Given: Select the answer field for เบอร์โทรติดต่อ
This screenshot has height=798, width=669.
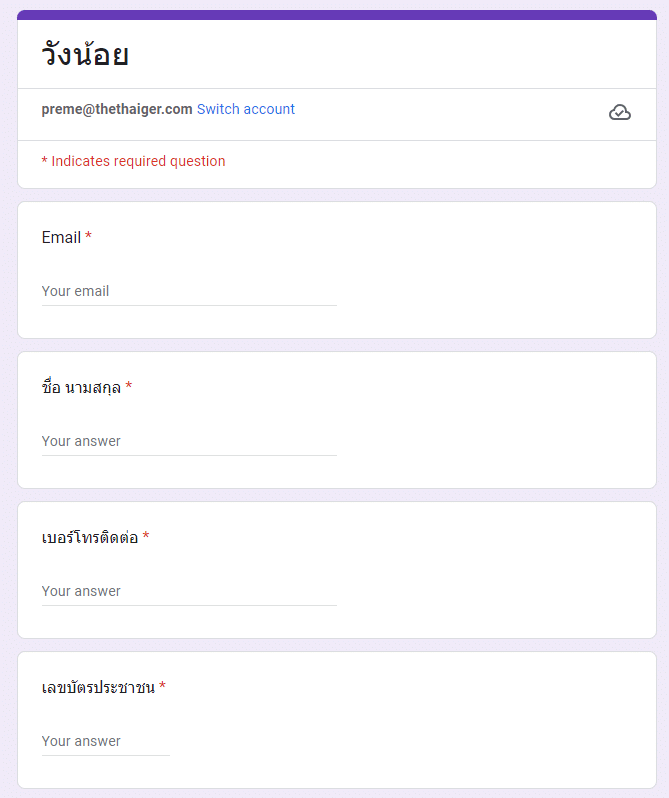Looking at the screenshot, I should click(189, 591).
